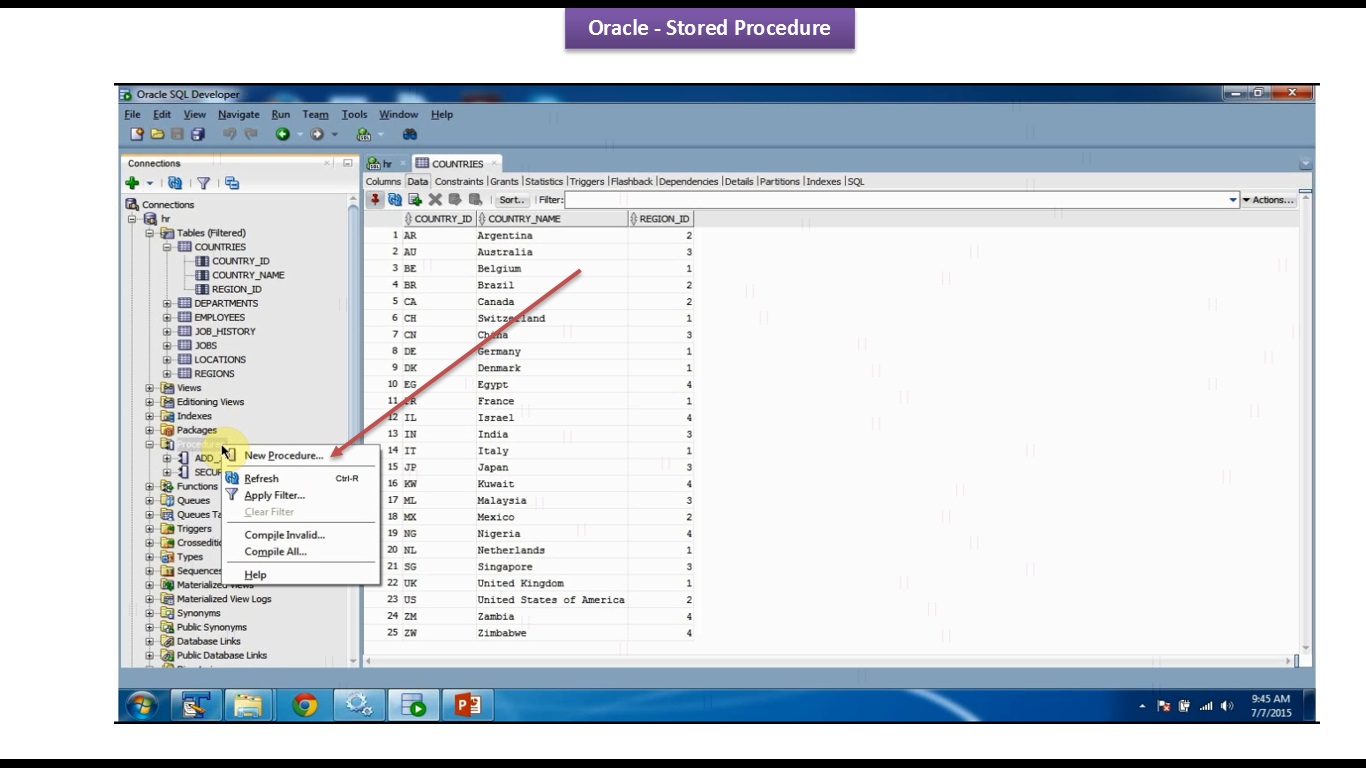The width and height of the screenshot is (1366, 768).
Task: Expand the DEPARTMENTS table node
Action: (167, 303)
